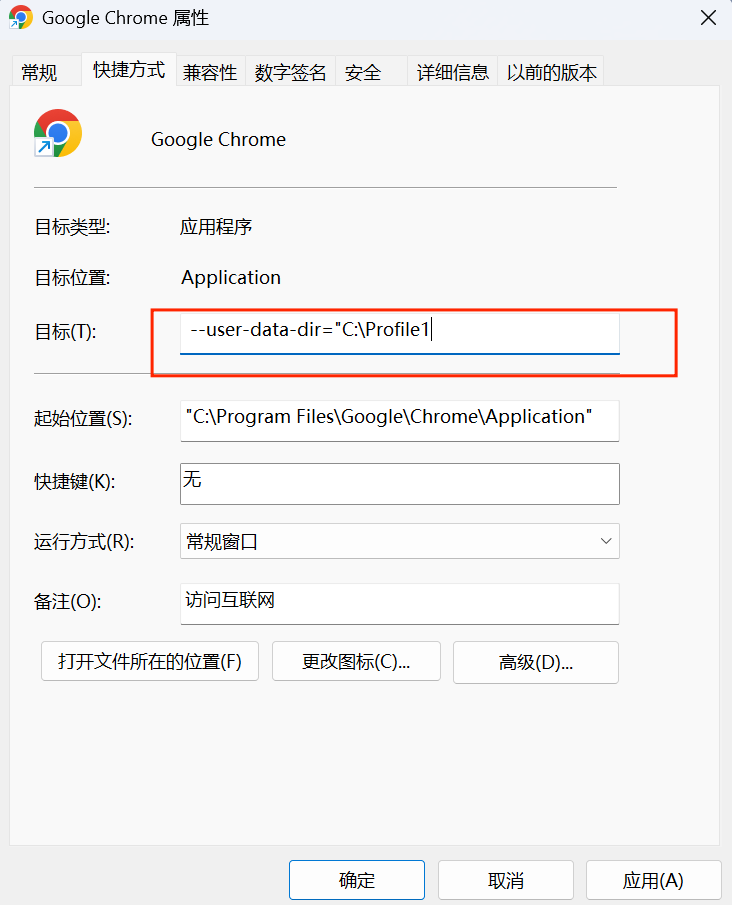Go to the 详细信息 tab
Screen dimensions: 732x905
[453, 73]
